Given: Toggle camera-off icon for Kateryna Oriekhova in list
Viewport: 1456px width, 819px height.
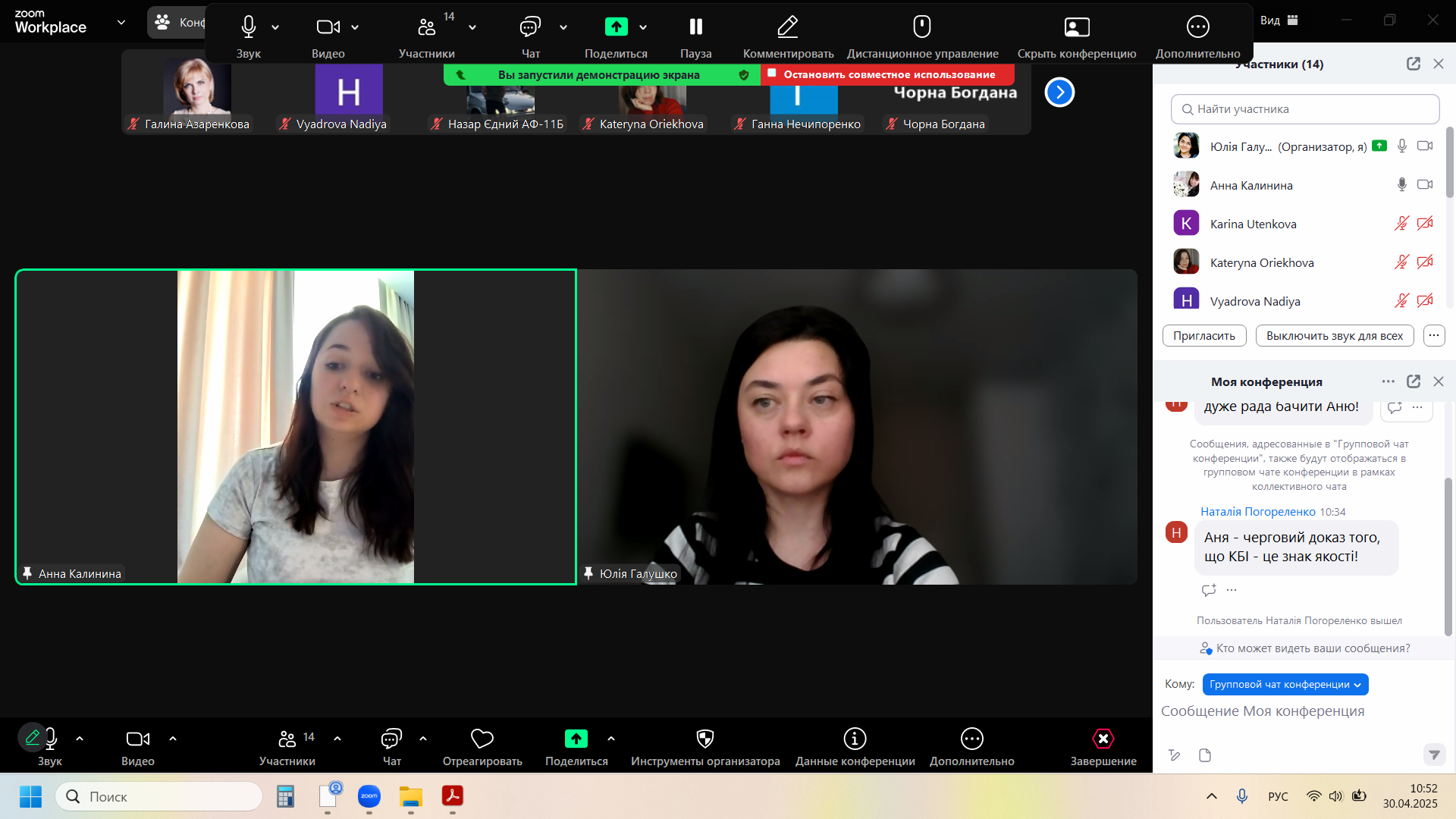Looking at the screenshot, I should point(1425,262).
